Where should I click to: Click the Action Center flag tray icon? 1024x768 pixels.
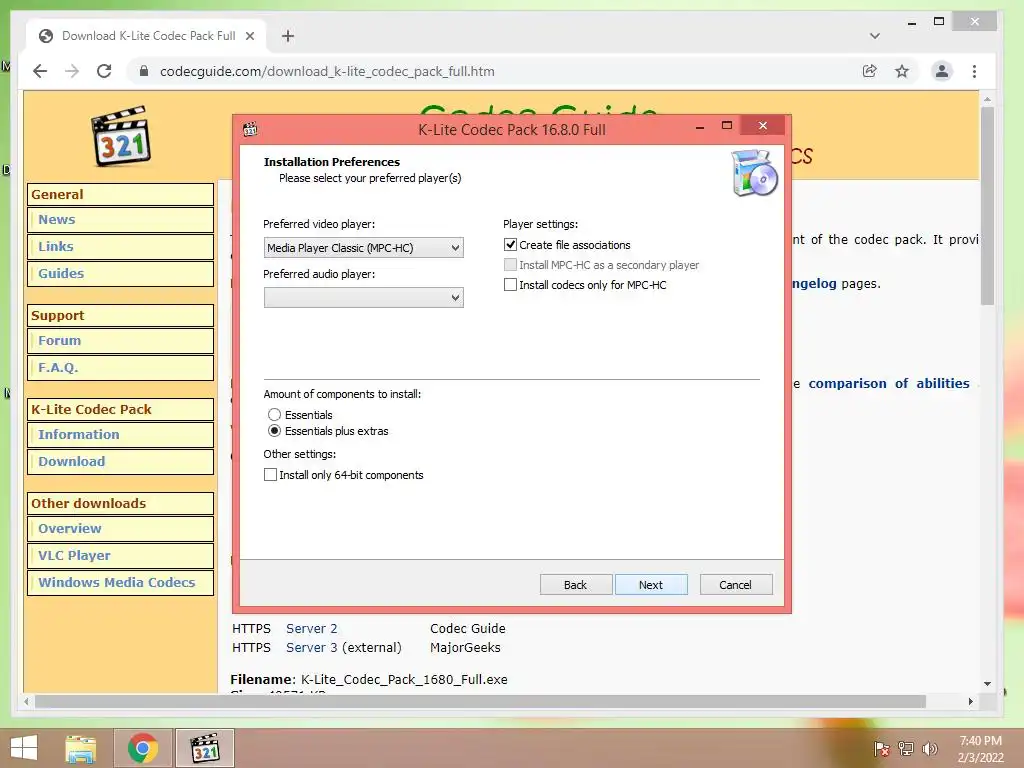click(881, 749)
